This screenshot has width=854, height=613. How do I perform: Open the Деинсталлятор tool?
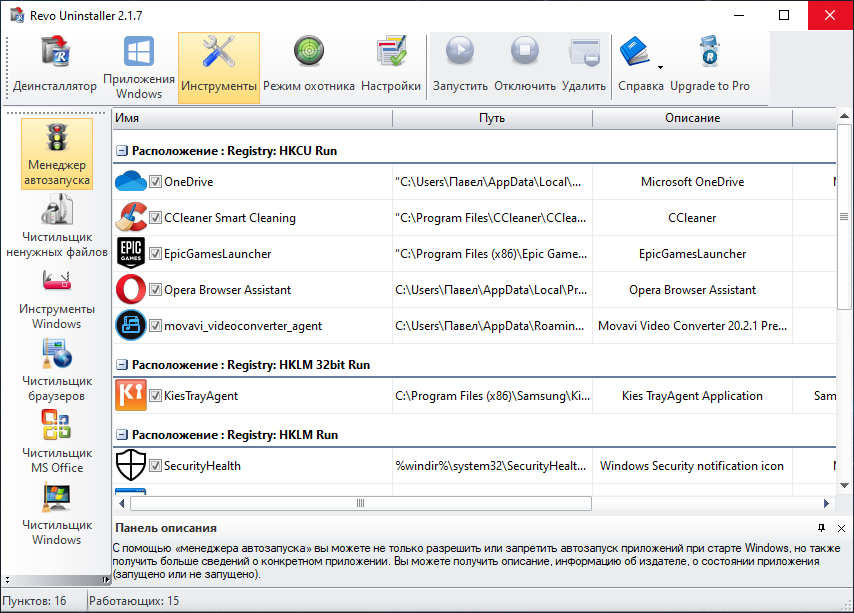(55, 66)
